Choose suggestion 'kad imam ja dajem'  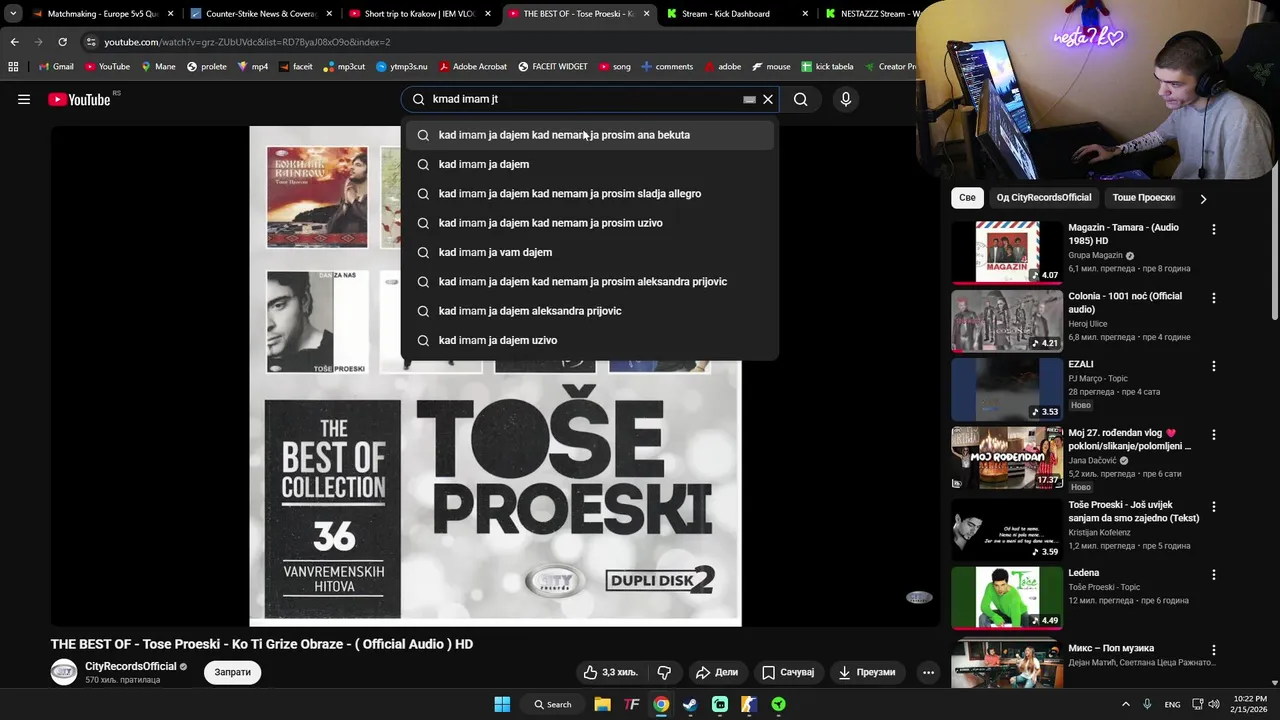coord(588,164)
